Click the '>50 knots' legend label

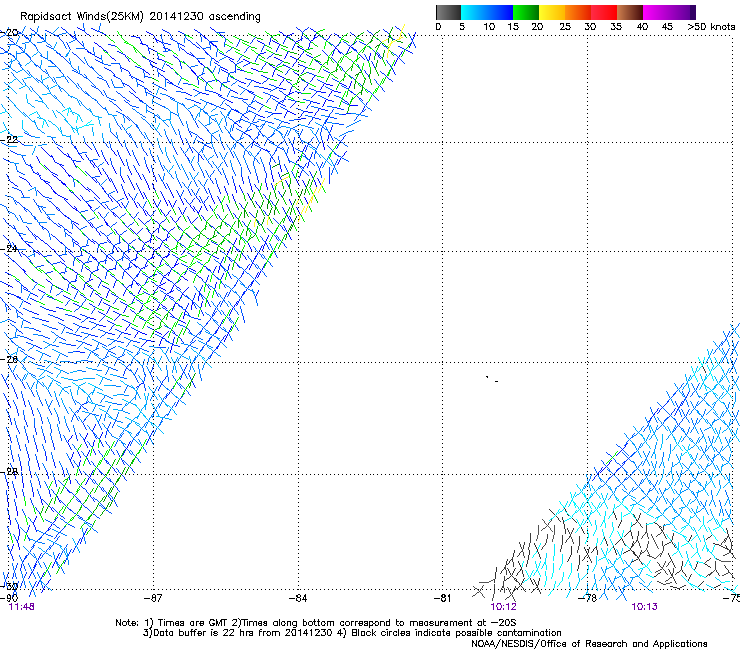point(711,27)
